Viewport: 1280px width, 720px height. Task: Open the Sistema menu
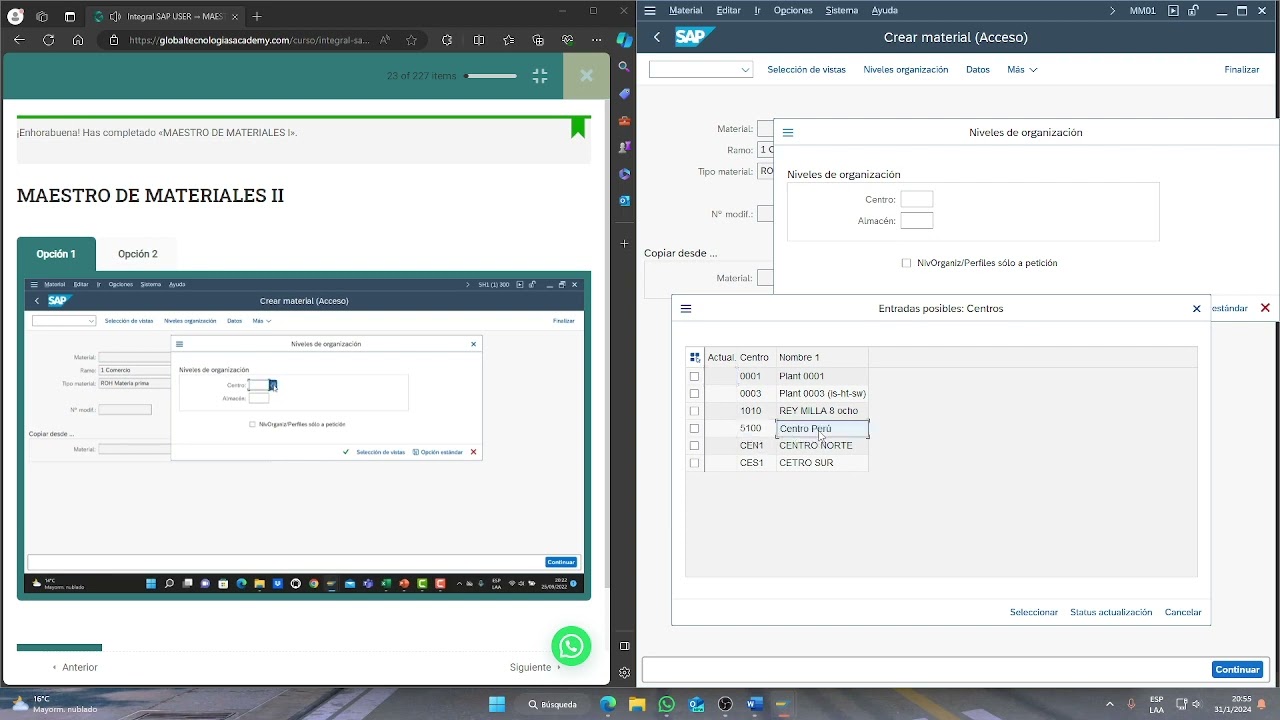(841, 10)
